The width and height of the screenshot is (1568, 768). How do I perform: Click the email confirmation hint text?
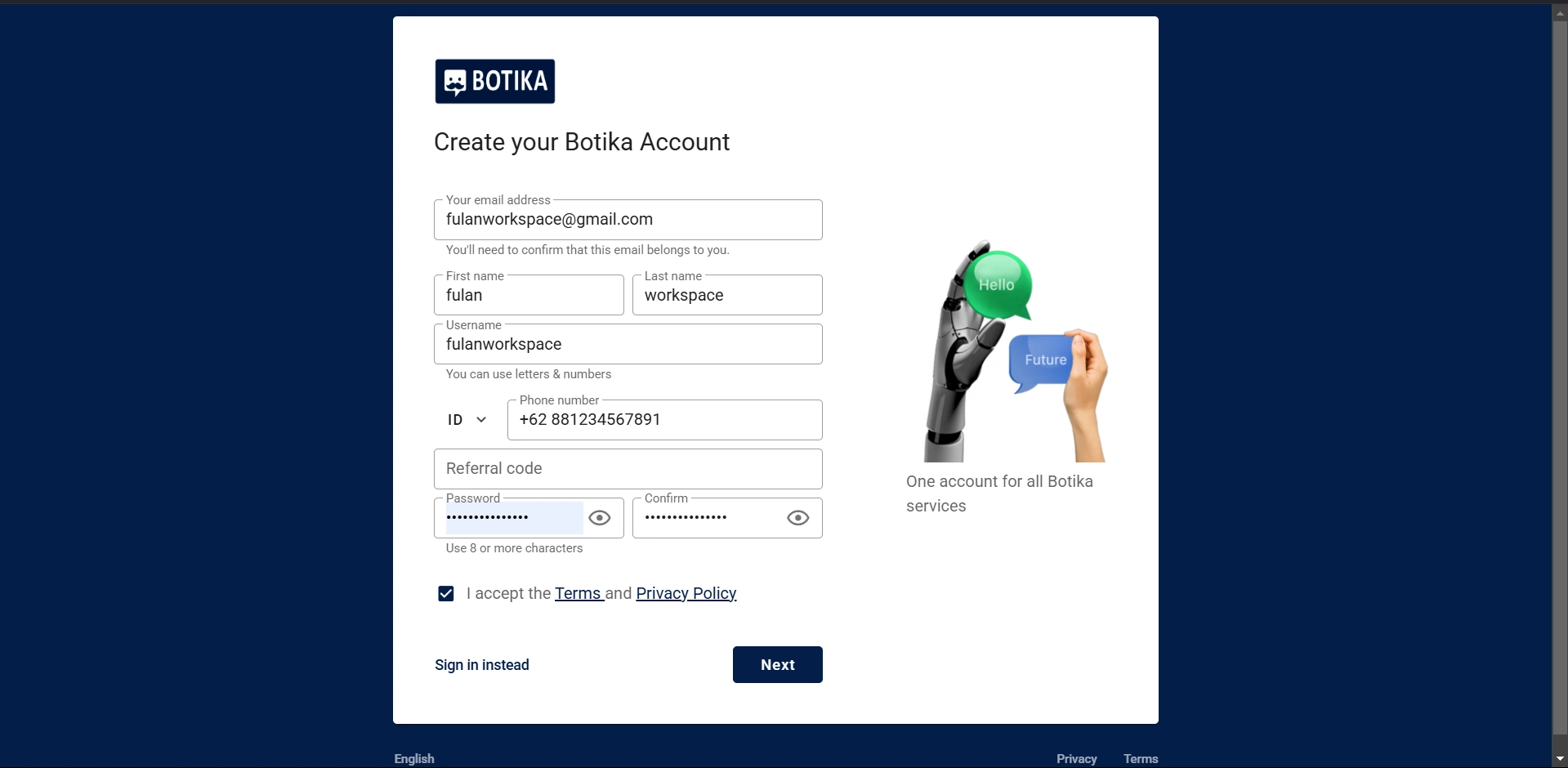click(x=587, y=250)
